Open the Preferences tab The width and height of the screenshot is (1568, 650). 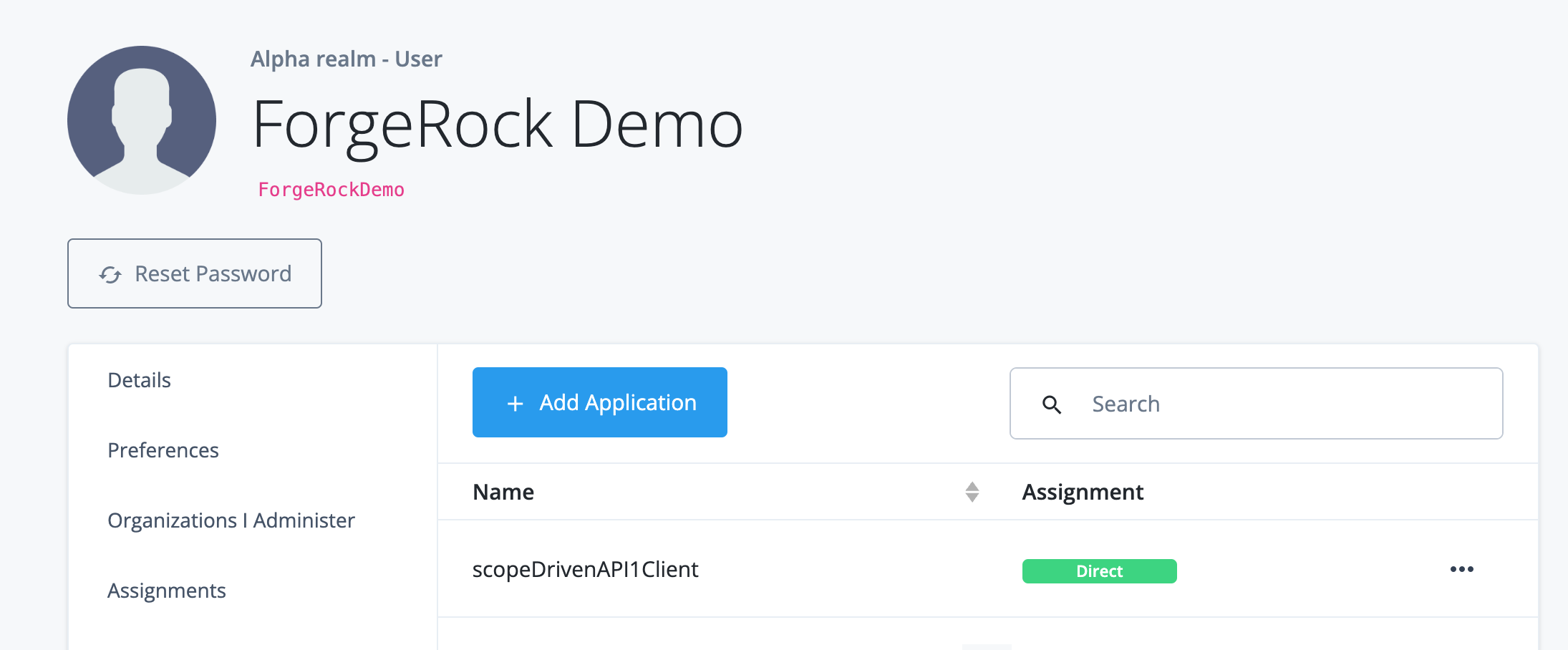[163, 450]
